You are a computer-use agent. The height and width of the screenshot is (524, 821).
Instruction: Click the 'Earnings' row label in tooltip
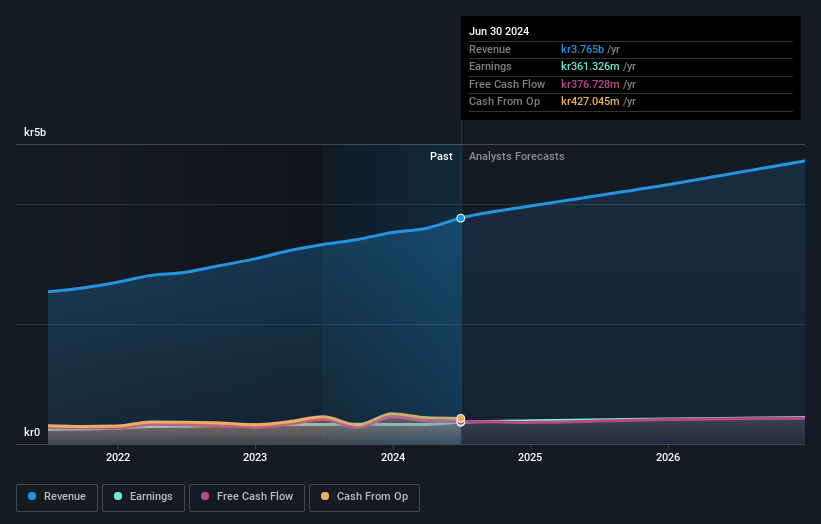point(490,66)
